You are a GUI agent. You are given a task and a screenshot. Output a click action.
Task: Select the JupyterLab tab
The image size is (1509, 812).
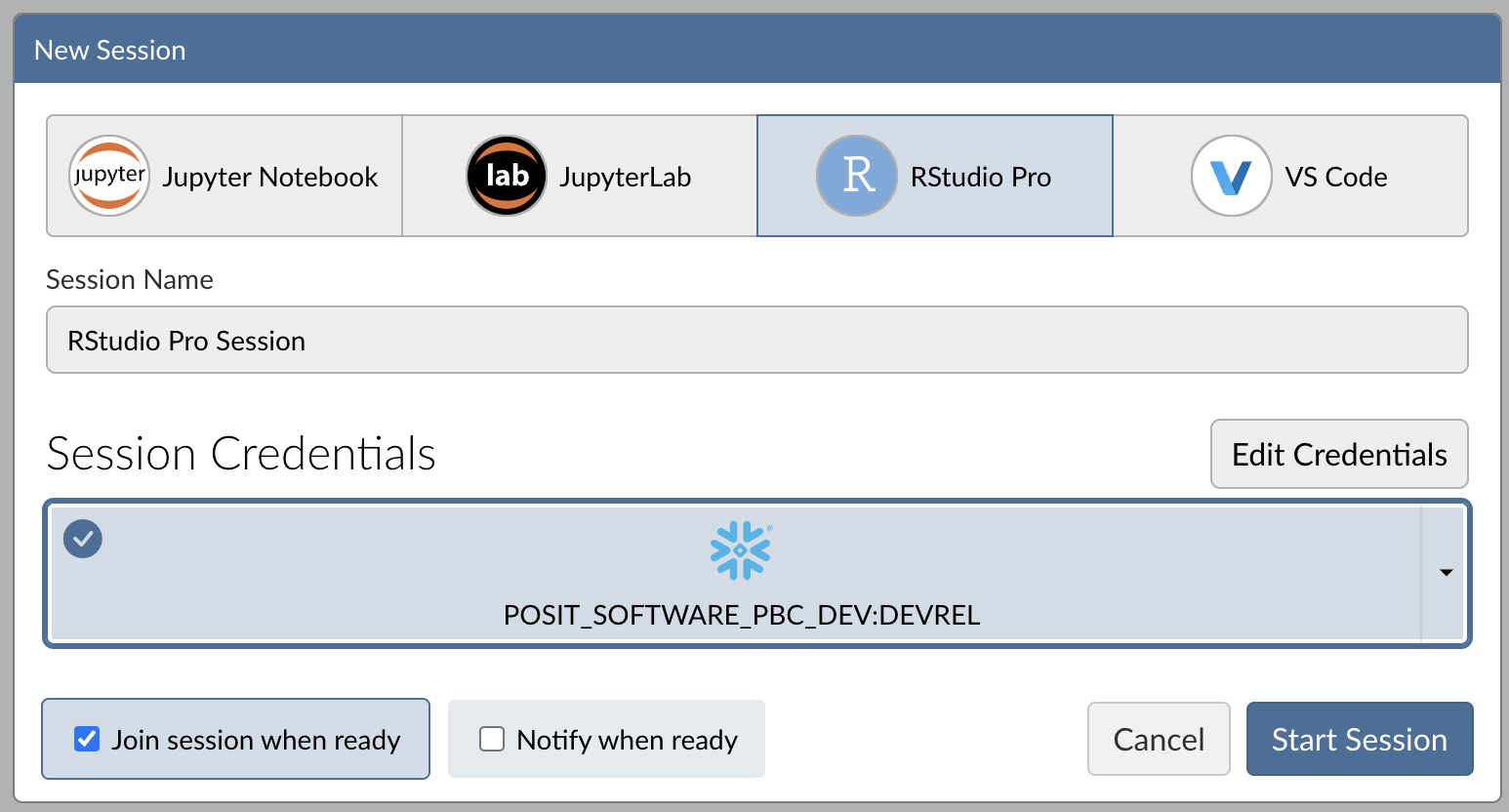click(x=578, y=176)
